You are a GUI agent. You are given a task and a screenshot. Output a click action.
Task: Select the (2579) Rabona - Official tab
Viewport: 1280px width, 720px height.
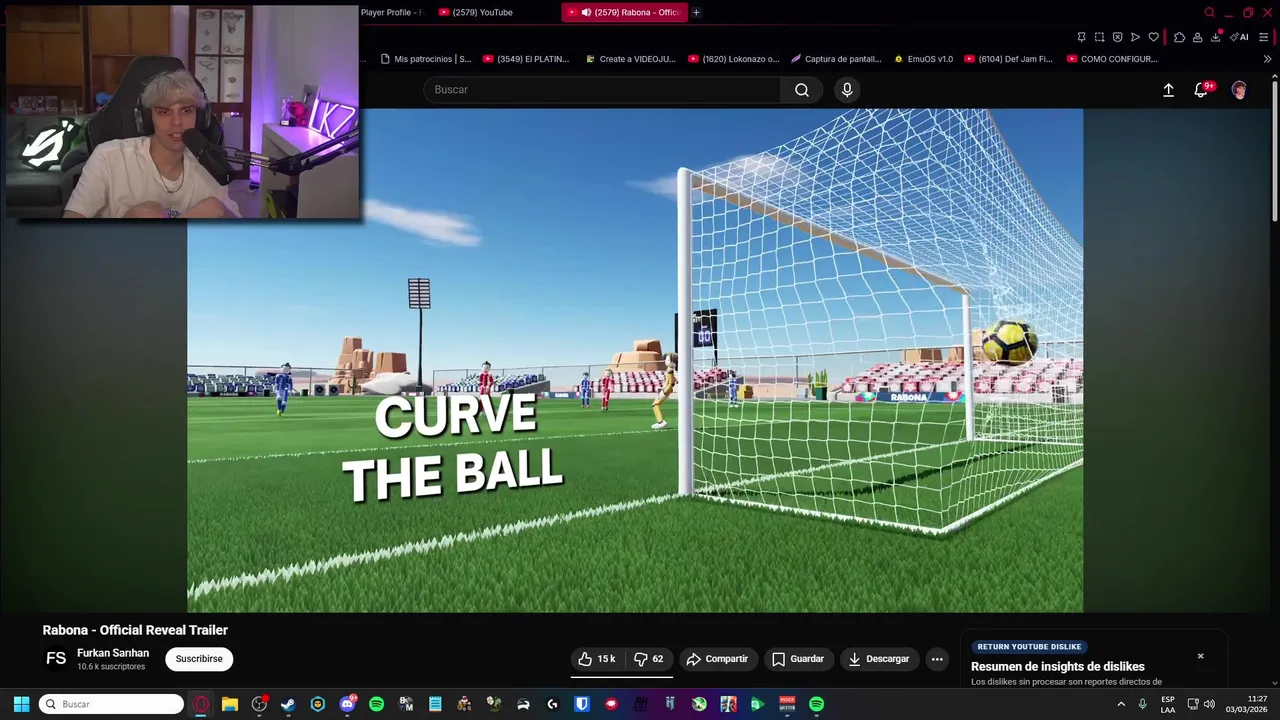pos(623,12)
